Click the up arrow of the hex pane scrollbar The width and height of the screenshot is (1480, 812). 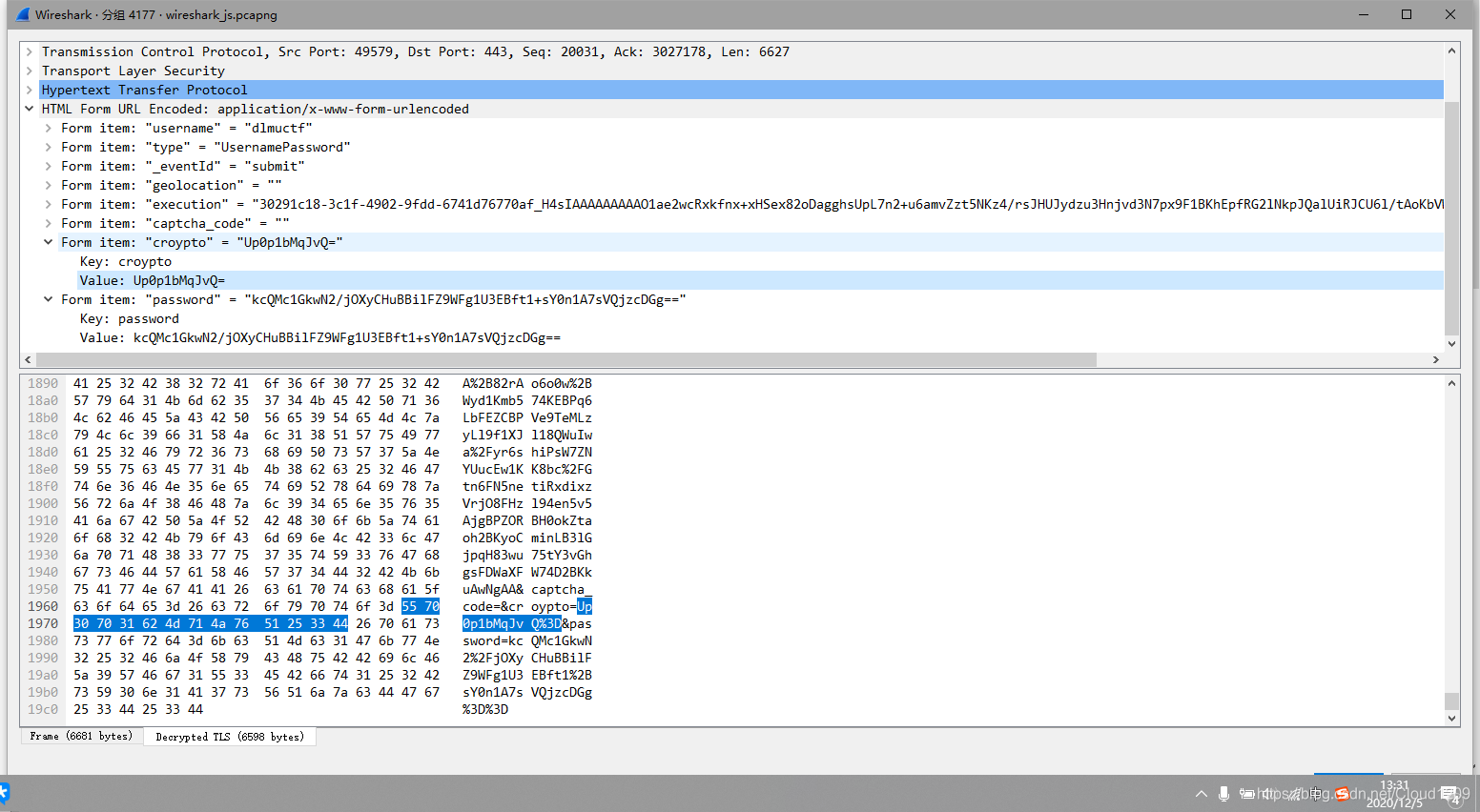1452,383
